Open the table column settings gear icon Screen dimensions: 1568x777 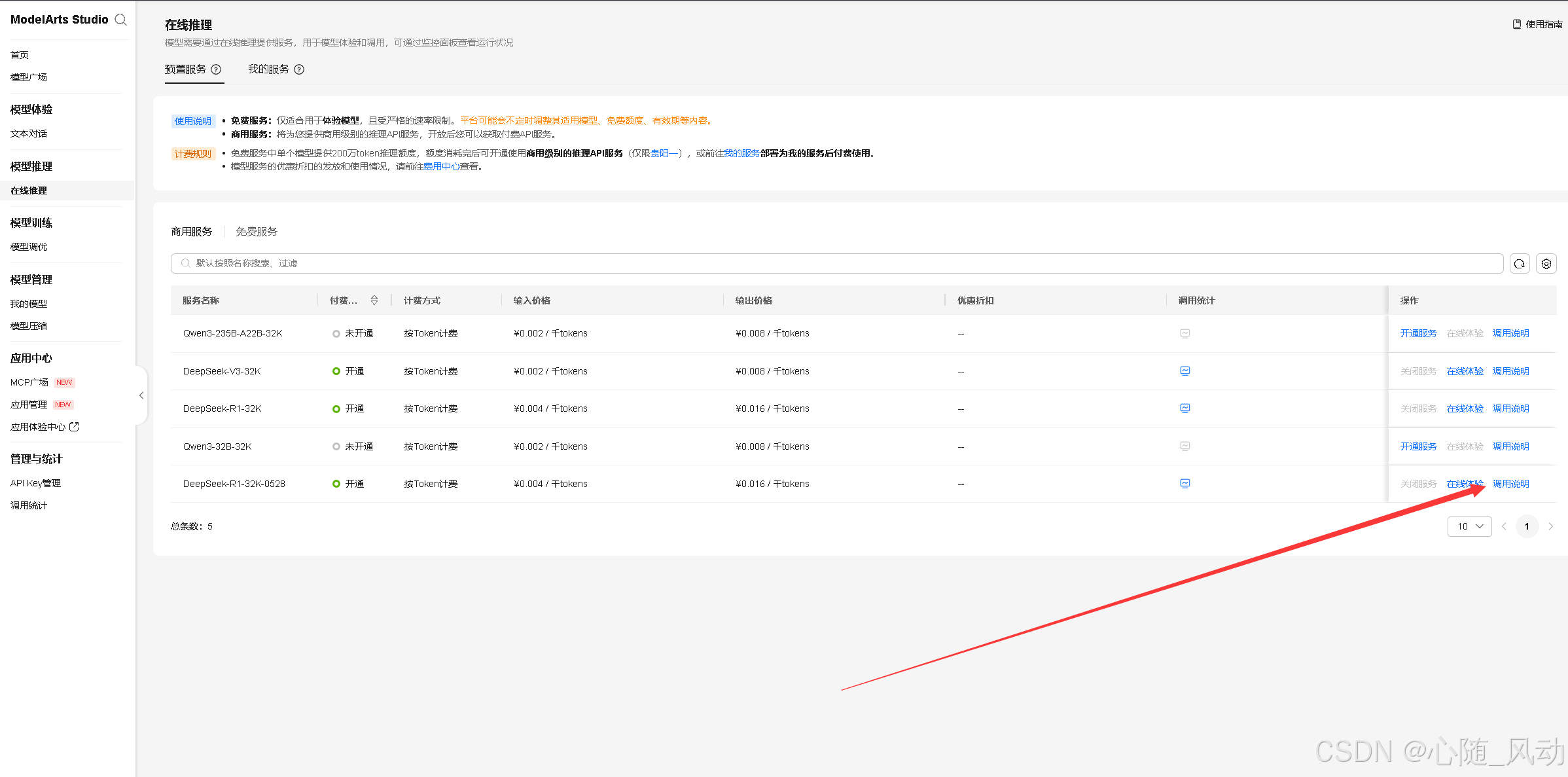point(1546,264)
